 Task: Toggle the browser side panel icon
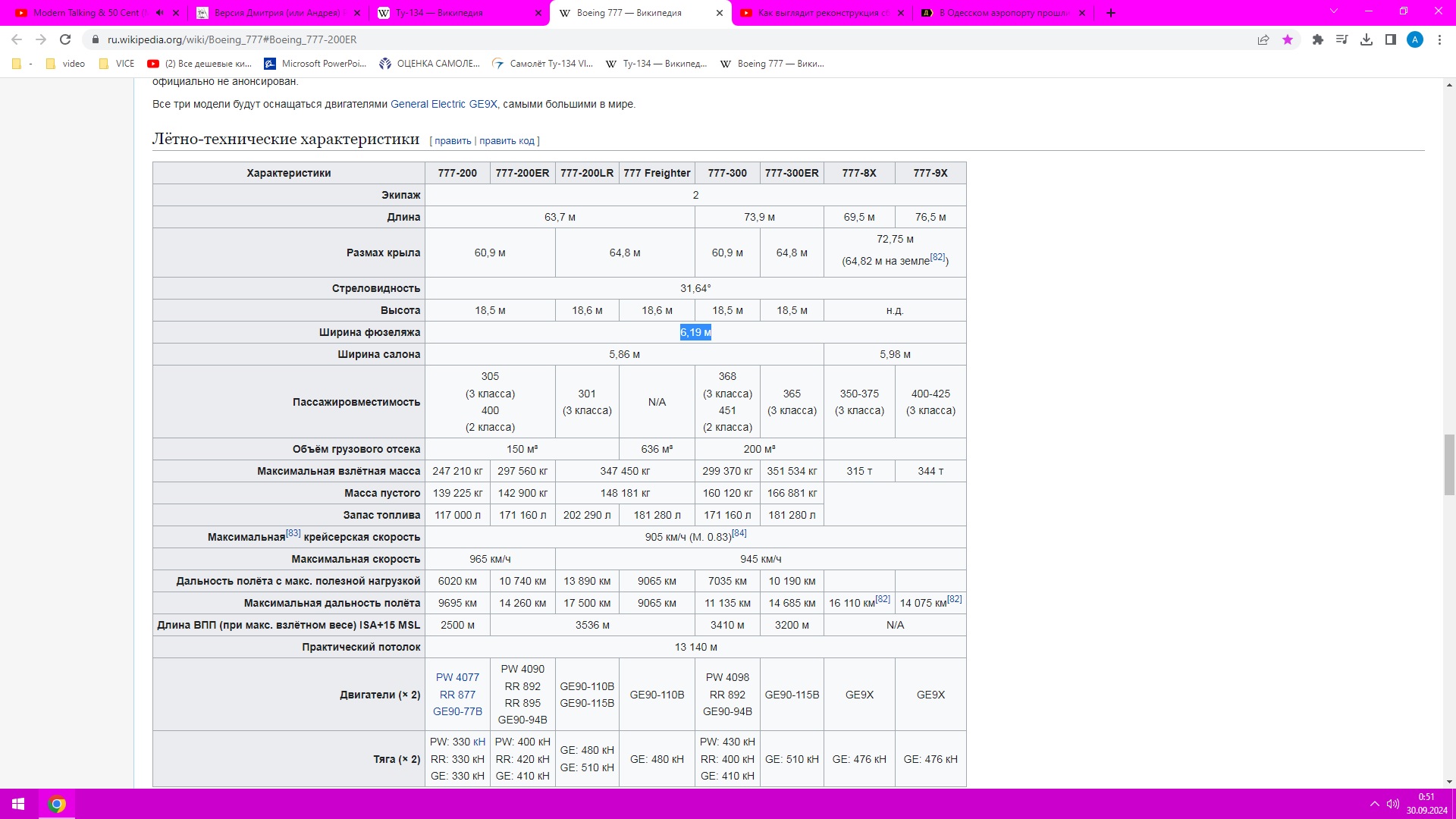point(1391,39)
